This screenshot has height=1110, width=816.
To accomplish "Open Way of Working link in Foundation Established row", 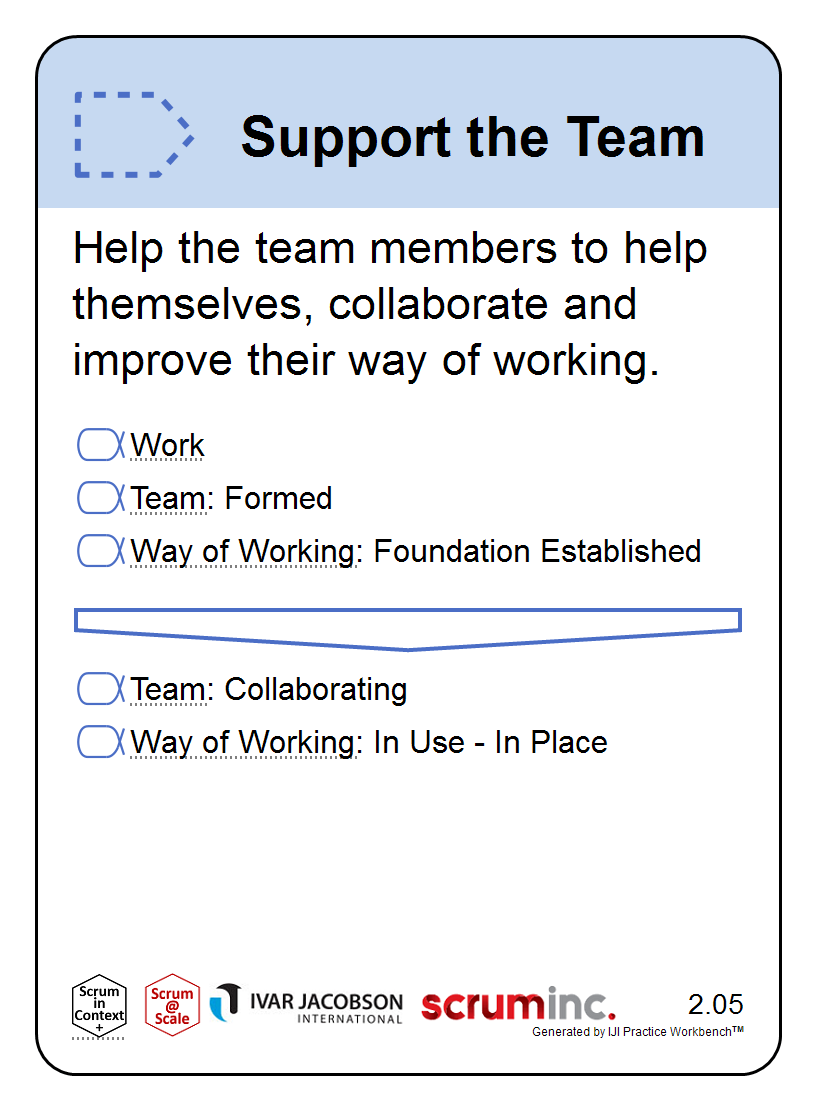I will (x=243, y=551).
